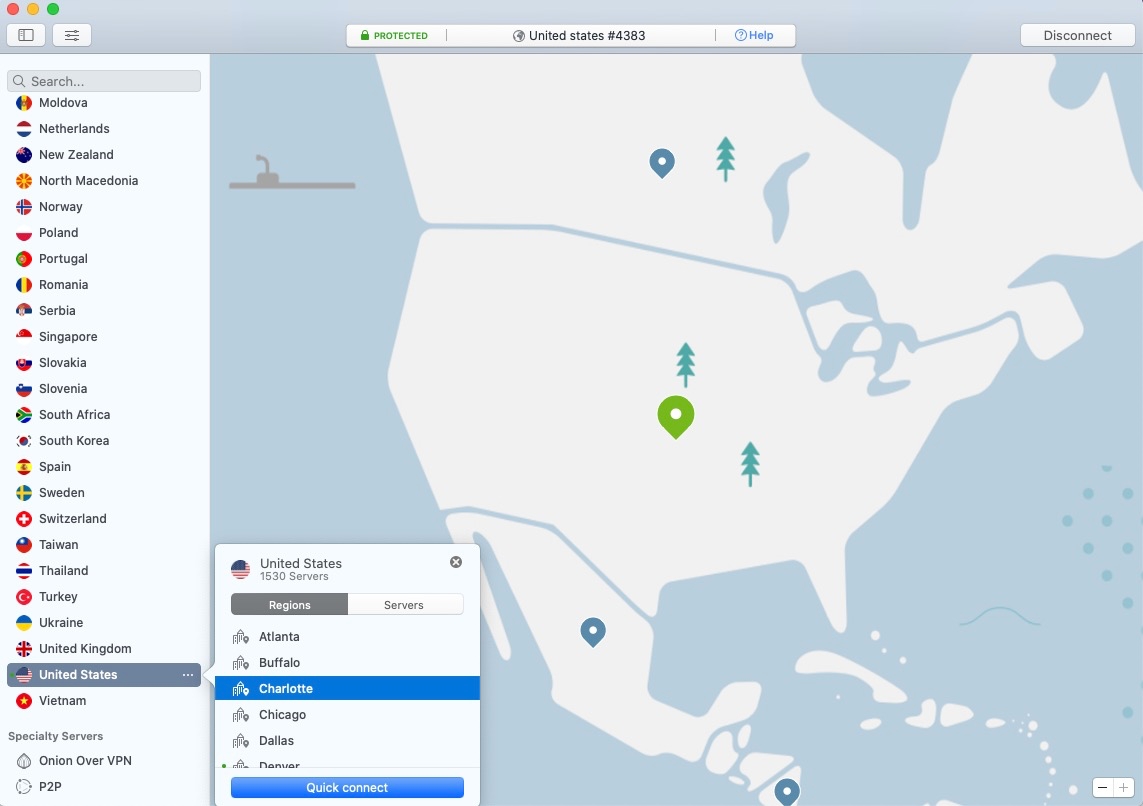Select Poland in country list
This screenshot has height=806, width=1143.
pos(104,232)
